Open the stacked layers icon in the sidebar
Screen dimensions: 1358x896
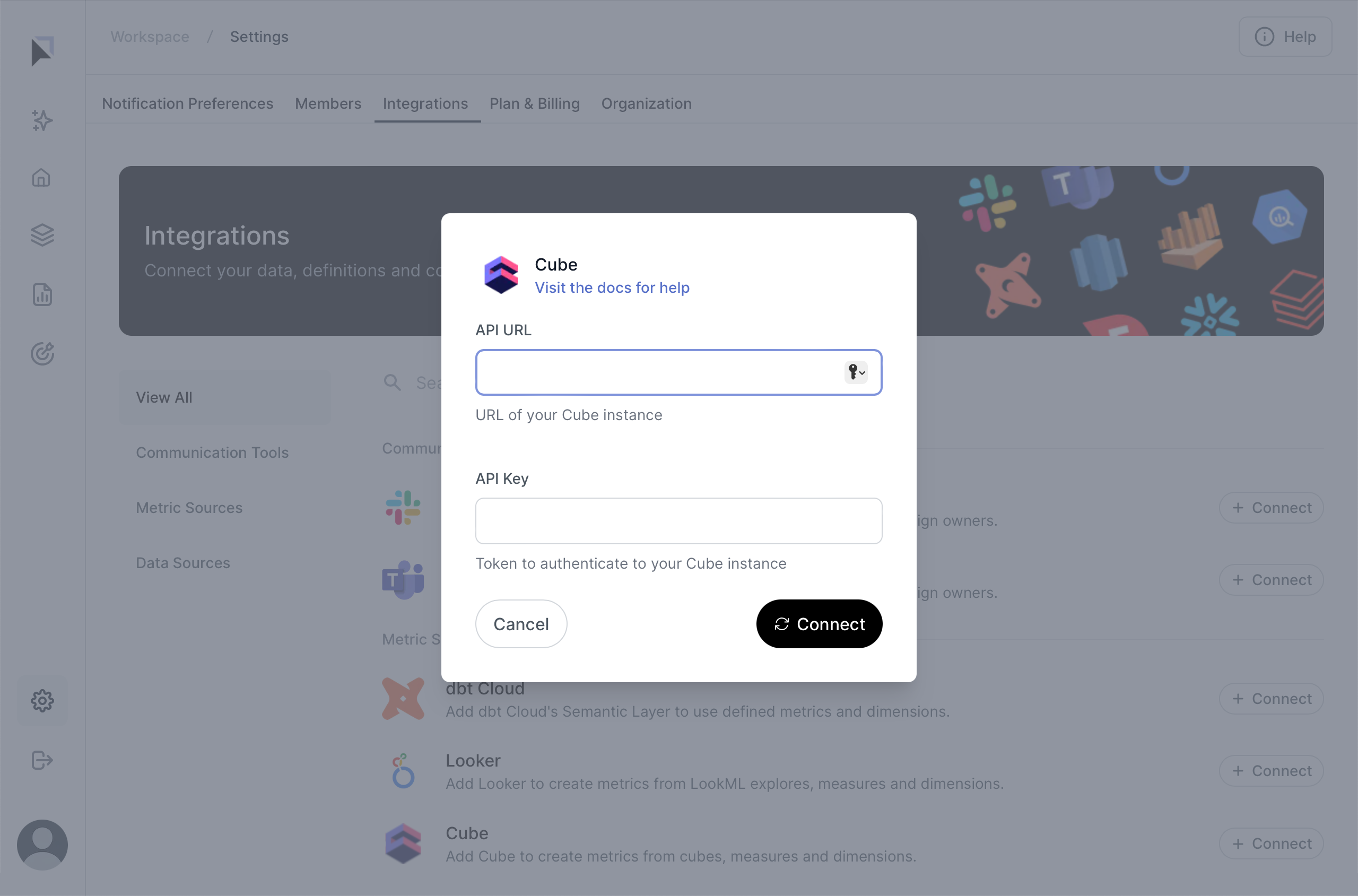tap(42, 235)
